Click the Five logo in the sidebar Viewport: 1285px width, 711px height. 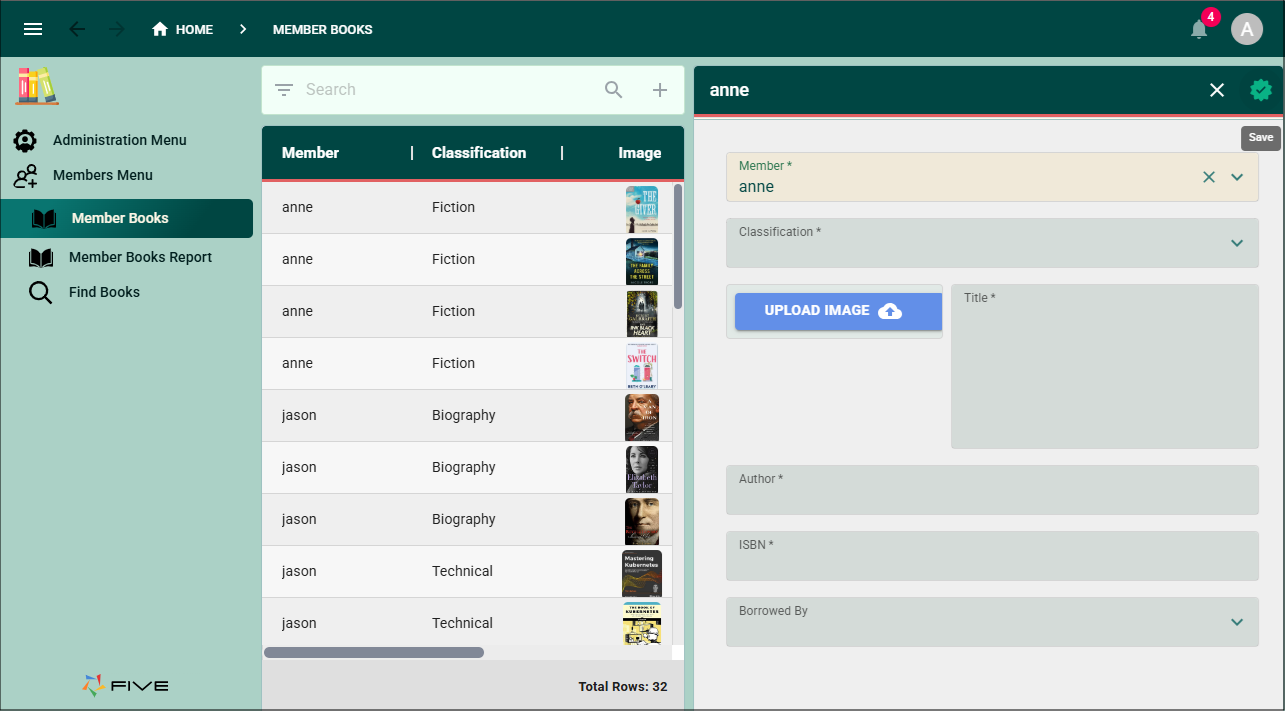(x=126, y=685)
